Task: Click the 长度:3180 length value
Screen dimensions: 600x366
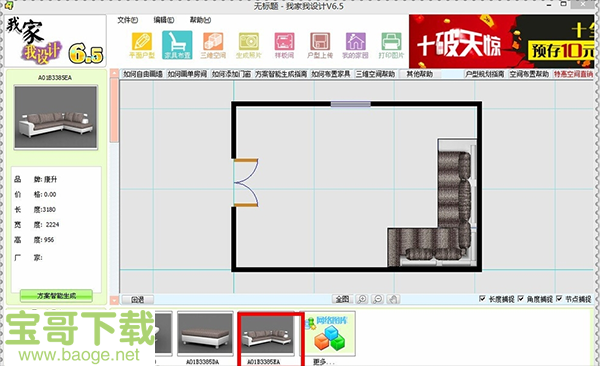Action: [35, 209]
